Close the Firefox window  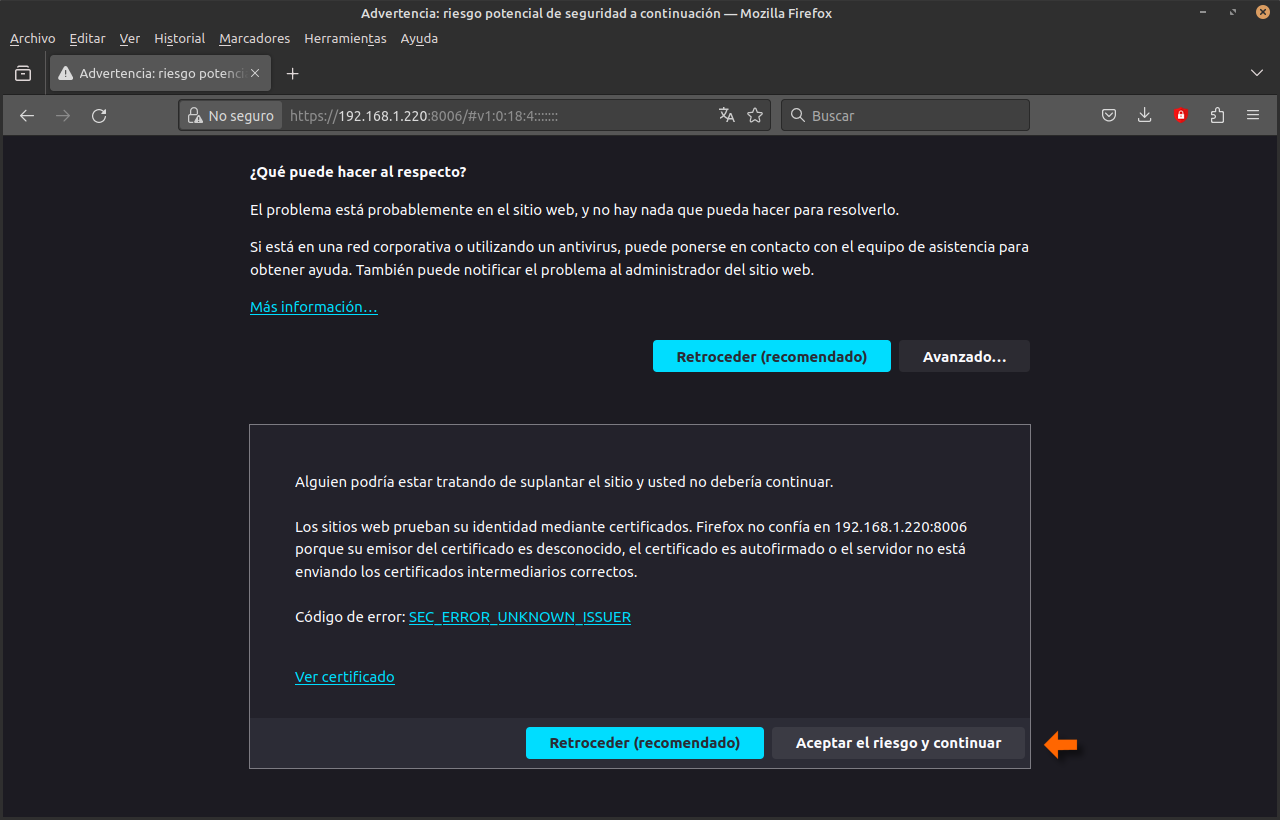(x=1263, y=12)
